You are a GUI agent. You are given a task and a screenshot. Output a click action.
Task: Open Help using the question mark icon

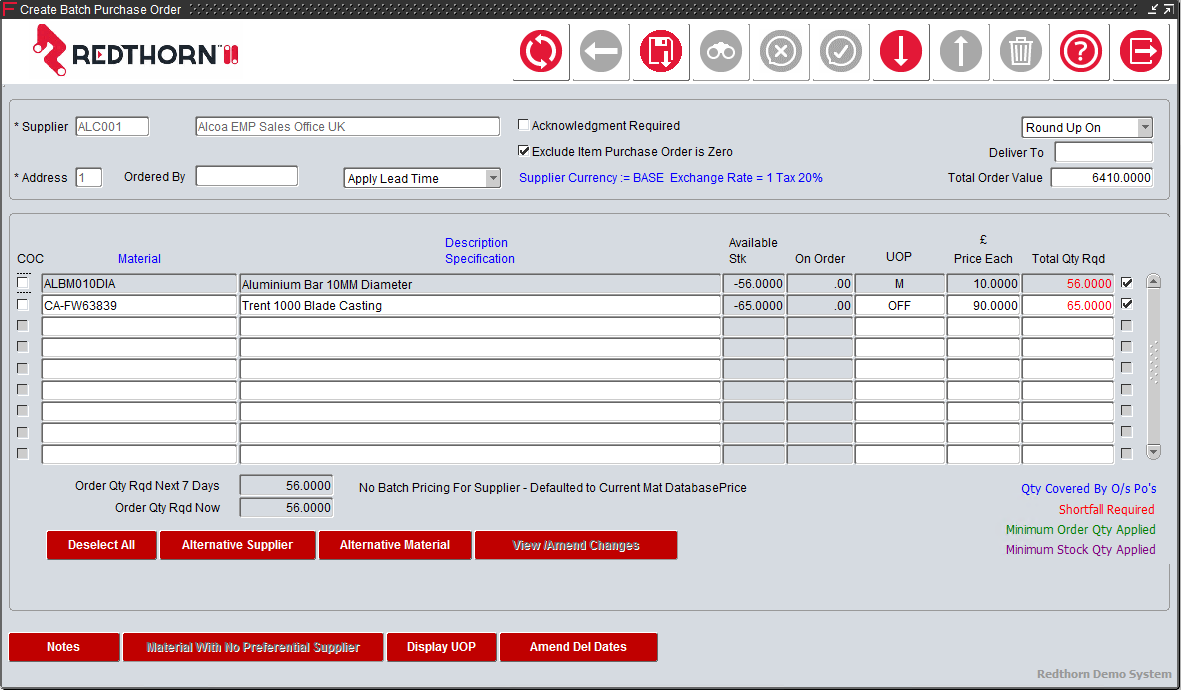coord(1080,51)
